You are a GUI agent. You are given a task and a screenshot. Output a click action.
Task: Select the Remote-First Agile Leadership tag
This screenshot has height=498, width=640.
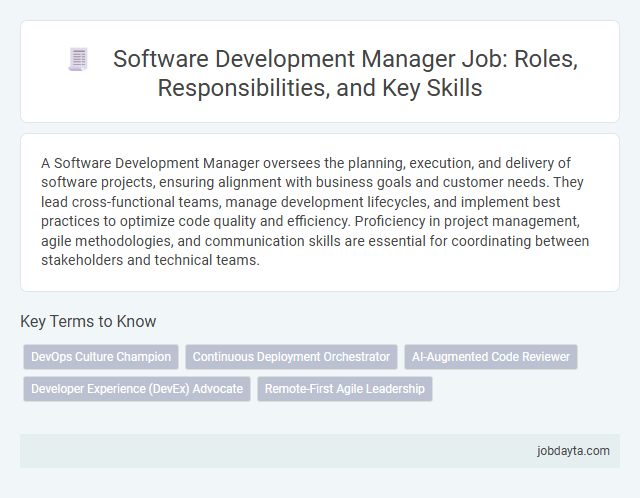click(x=344, y=389)
